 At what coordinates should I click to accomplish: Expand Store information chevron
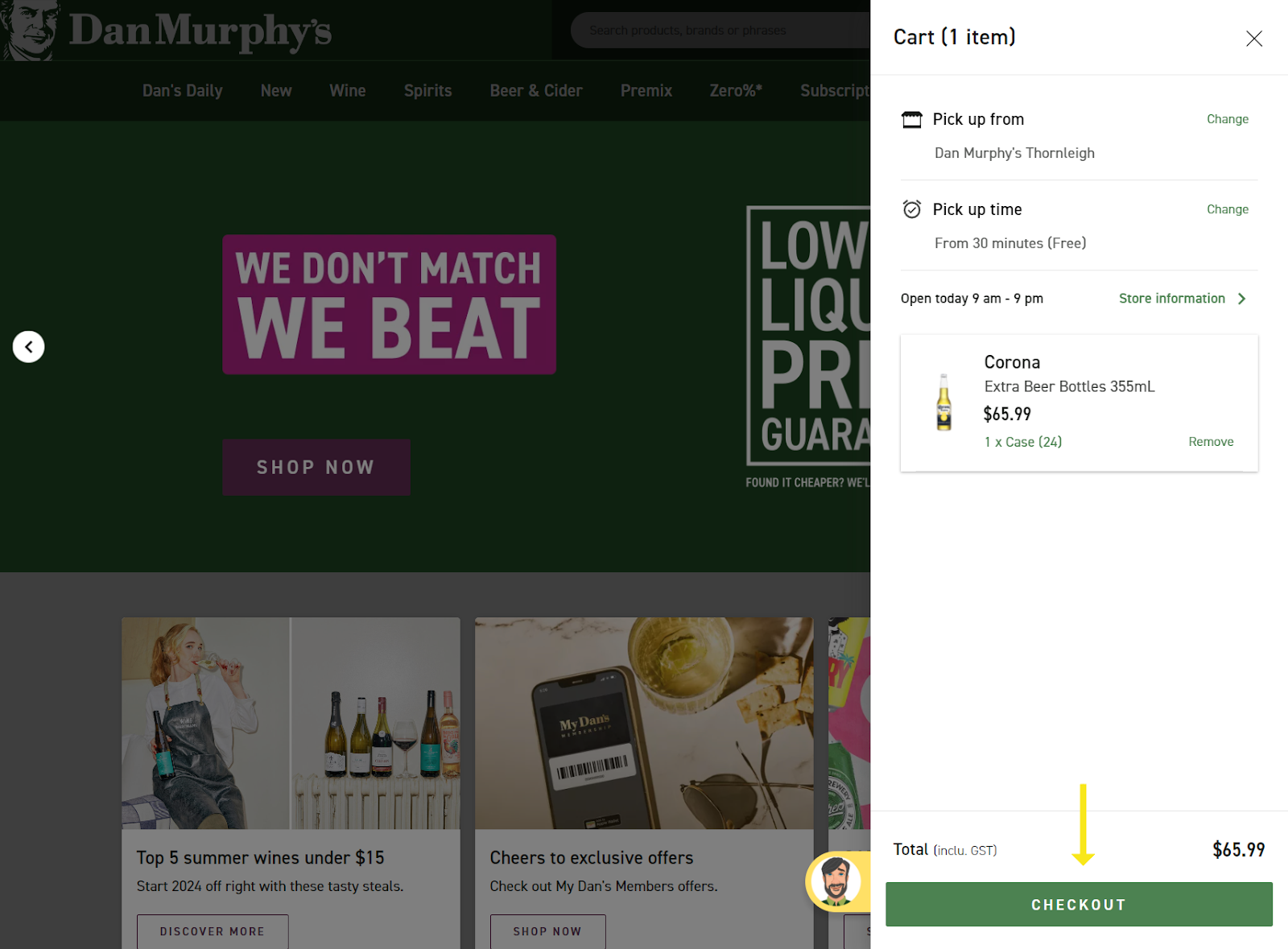tap(1241, 299)
